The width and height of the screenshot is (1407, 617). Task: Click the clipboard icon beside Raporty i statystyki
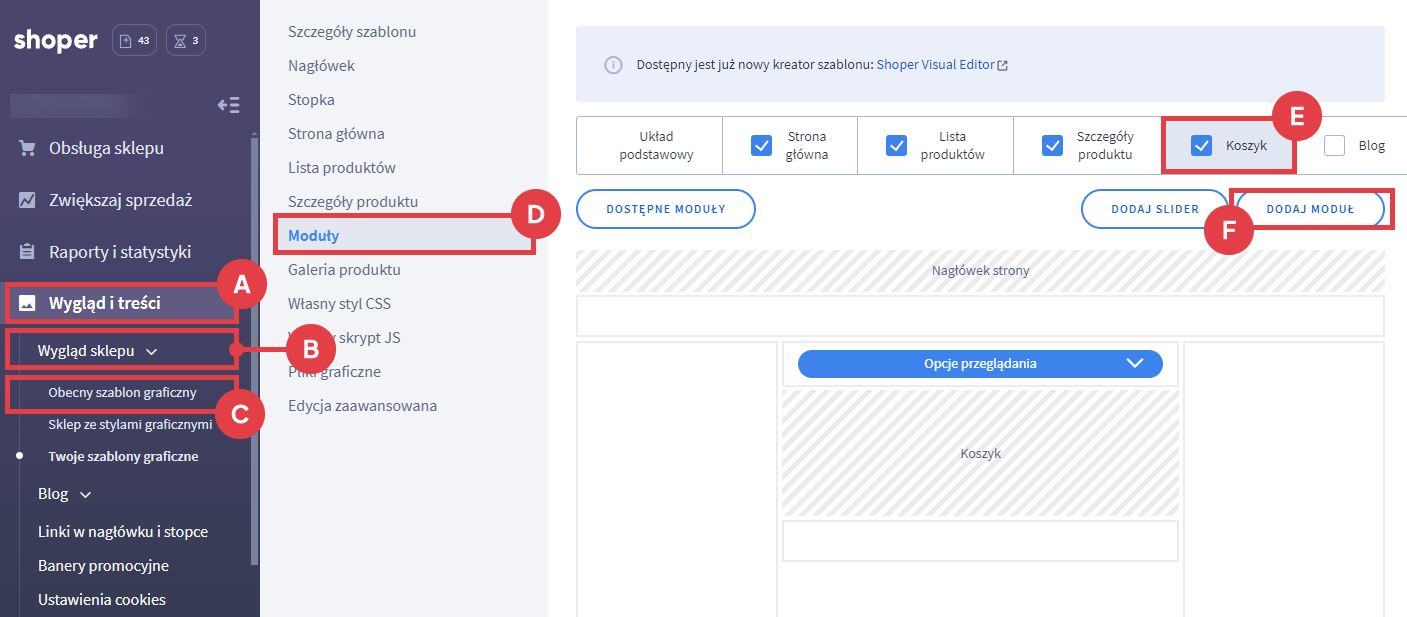(x=28, y=252)
